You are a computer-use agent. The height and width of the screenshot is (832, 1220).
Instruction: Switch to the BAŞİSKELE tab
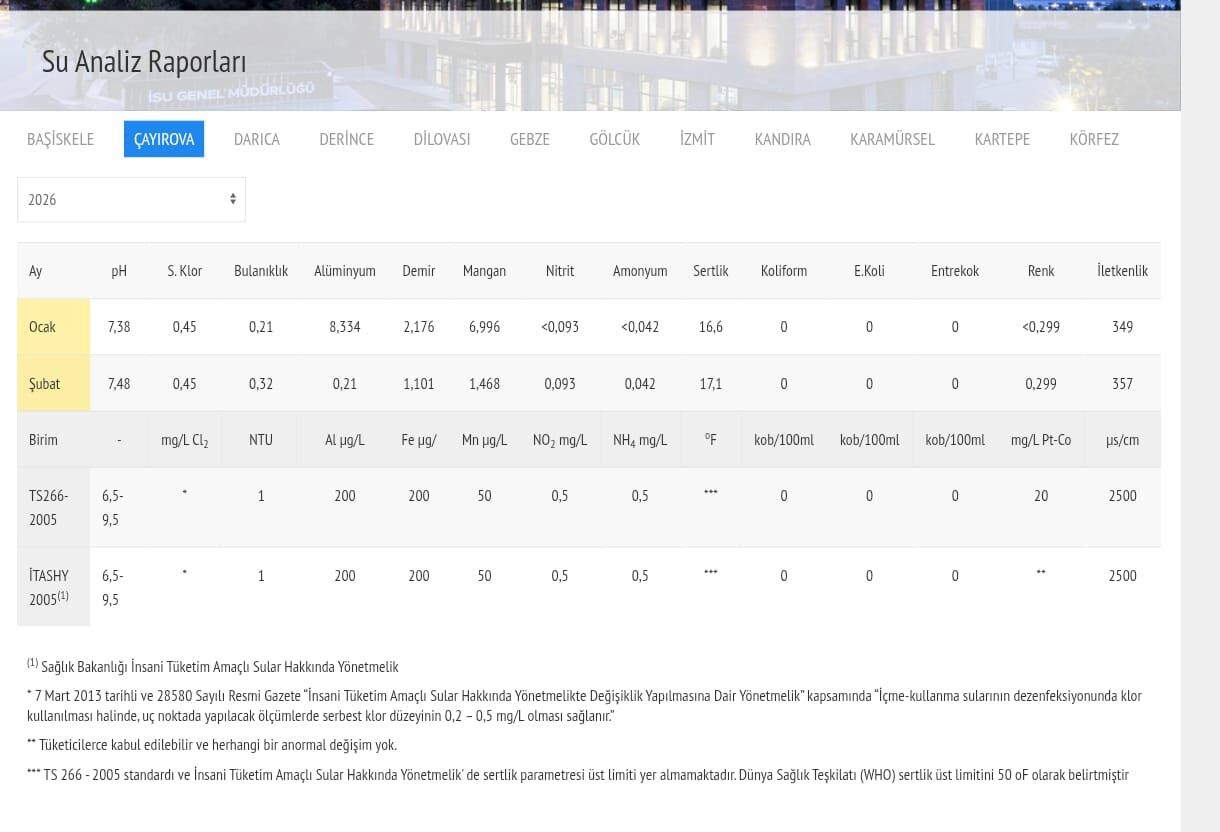pos(60,139)
